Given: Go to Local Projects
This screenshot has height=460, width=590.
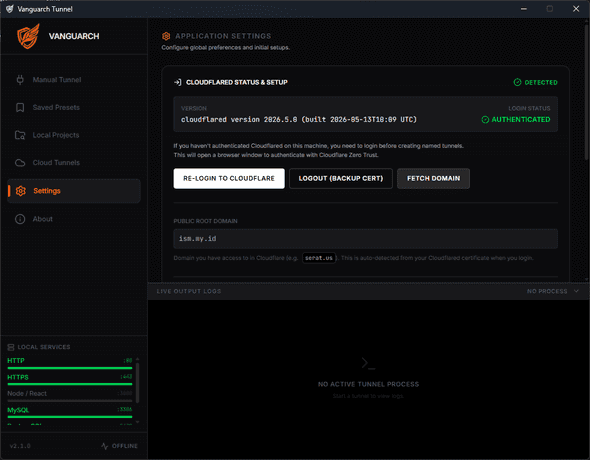Looking at the screenshot, I should point(74,135).
